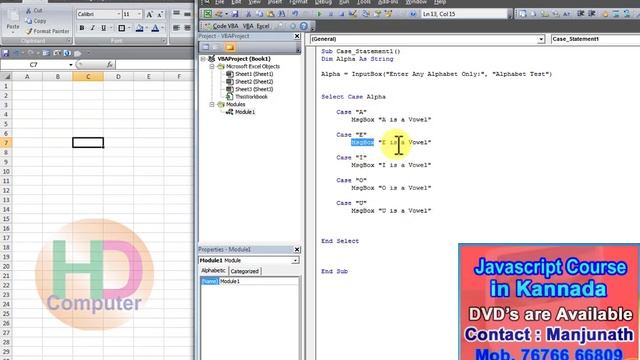Switch to the Categorized properties tab
Viewport: 640px width, 360px height.
[x=244, y=271]
